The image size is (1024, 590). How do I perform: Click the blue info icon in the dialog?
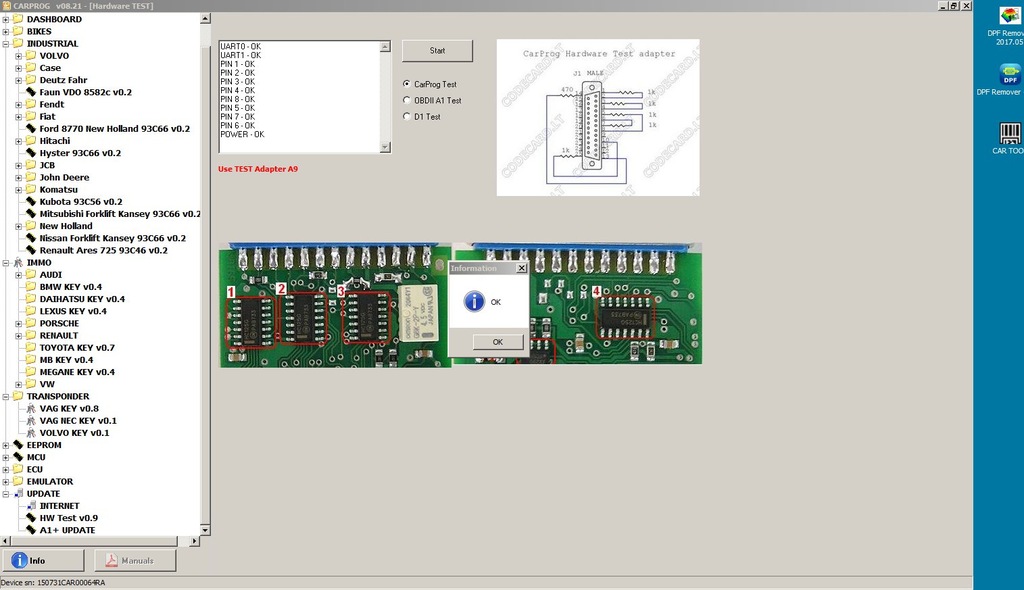click(475, 302)
